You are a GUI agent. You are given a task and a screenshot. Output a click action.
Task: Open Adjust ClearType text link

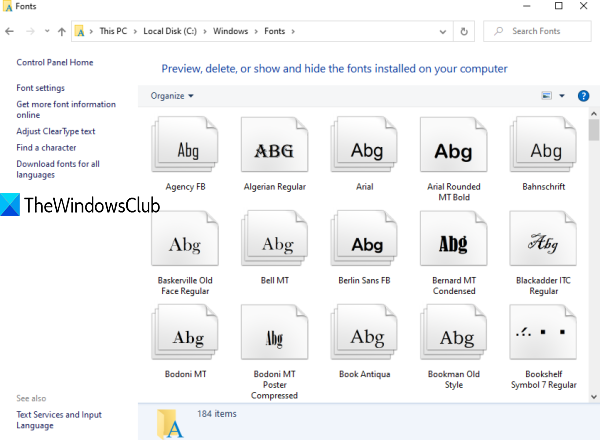coord(55,131)
